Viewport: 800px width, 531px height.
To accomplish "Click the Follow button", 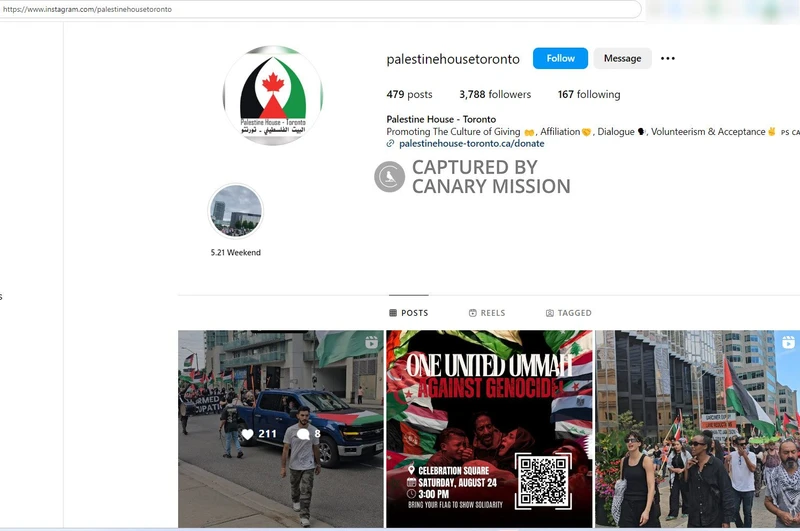I will (560, 58).
